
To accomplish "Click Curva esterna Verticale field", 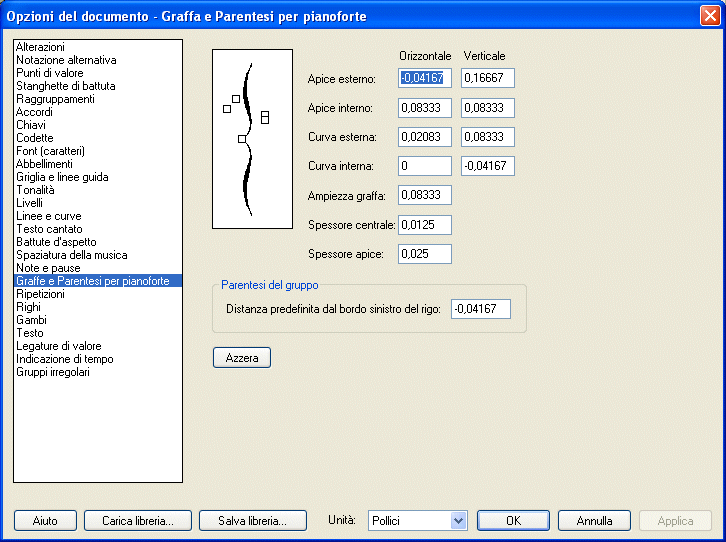I will pyautogui.click(x=488, y=137).
